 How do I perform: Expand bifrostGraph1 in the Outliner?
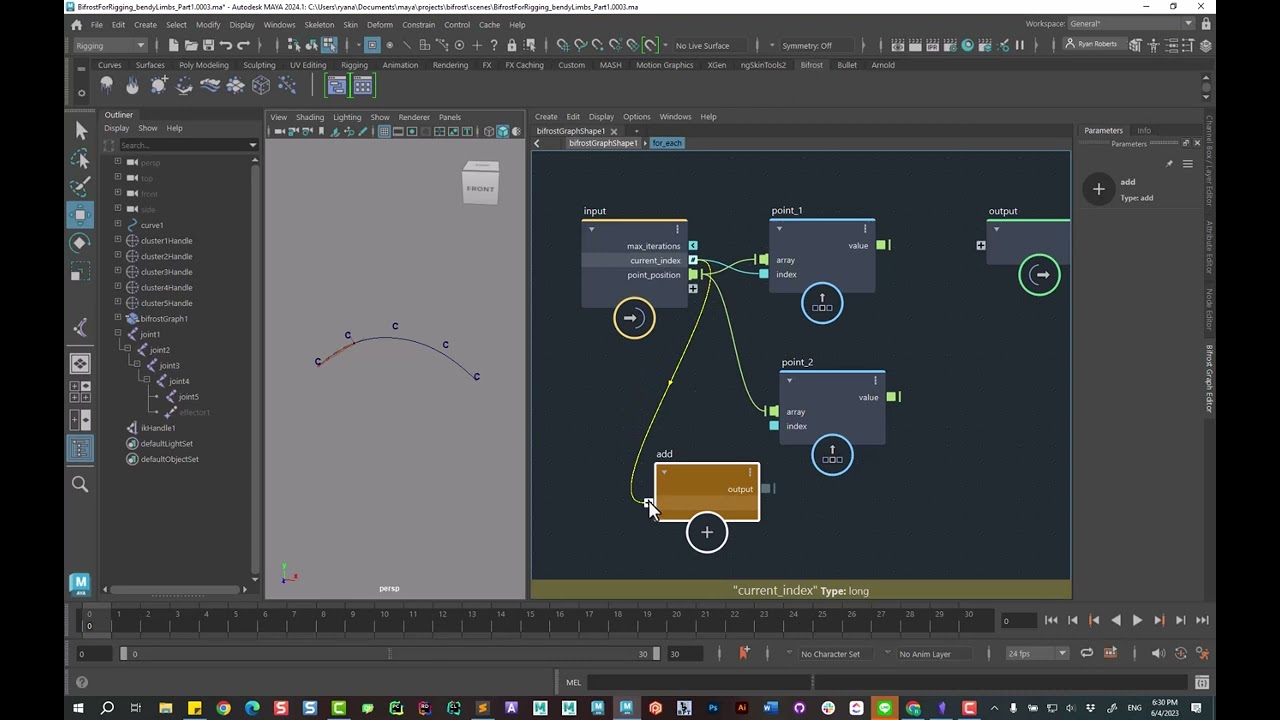(x=118, y=318)
